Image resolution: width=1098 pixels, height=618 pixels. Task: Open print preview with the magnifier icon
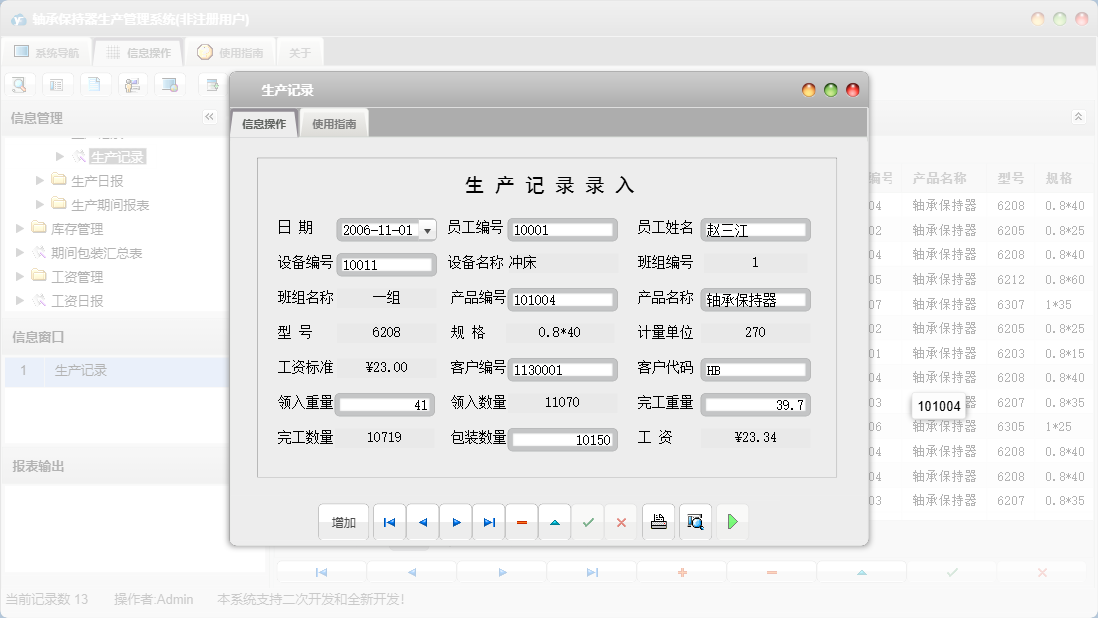coord(695,522)
